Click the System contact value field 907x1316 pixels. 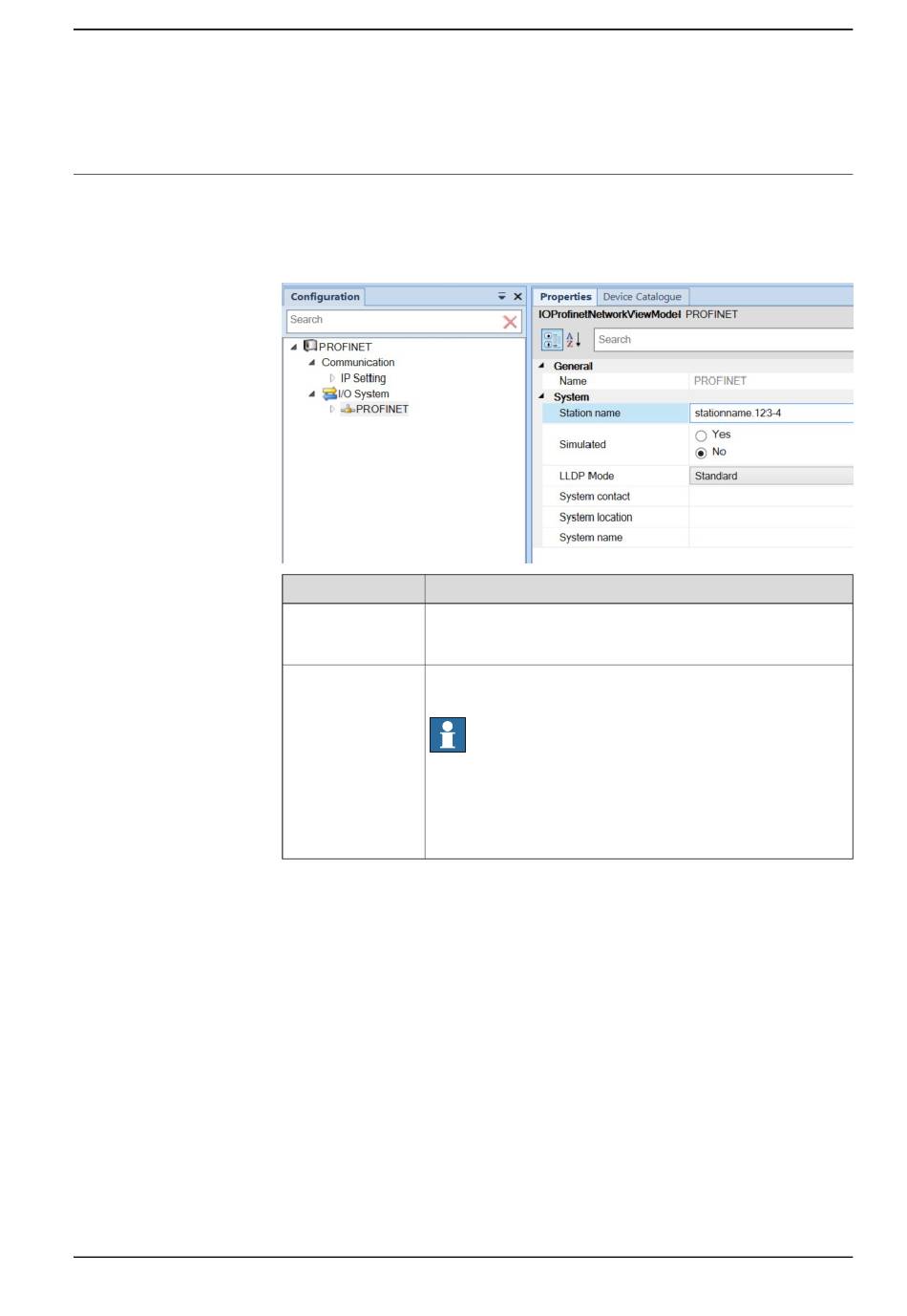(x=771, y=497)
